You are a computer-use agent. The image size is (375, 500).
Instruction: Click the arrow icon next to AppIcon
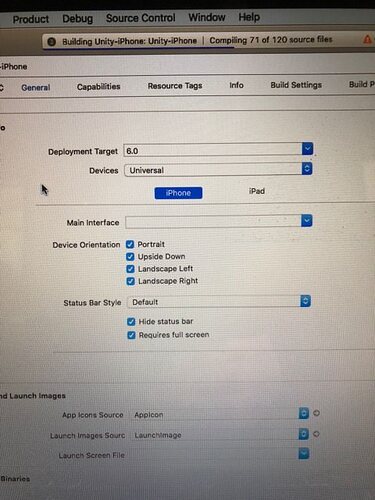pos(316,413)
